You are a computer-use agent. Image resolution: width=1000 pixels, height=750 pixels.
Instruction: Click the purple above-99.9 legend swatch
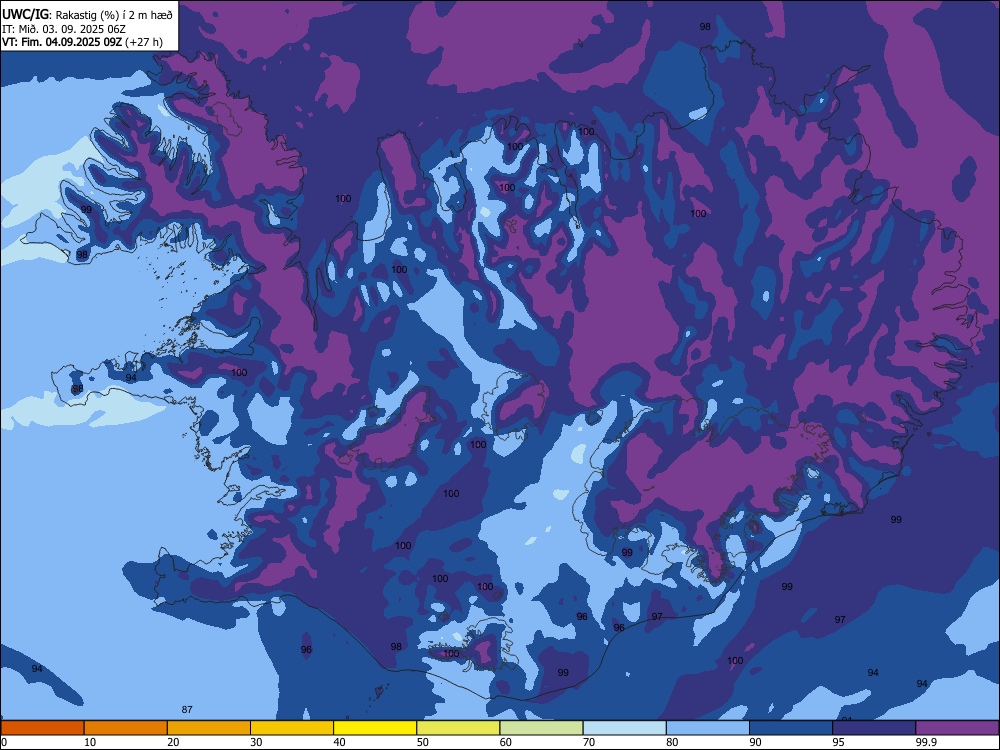(957, 728)
